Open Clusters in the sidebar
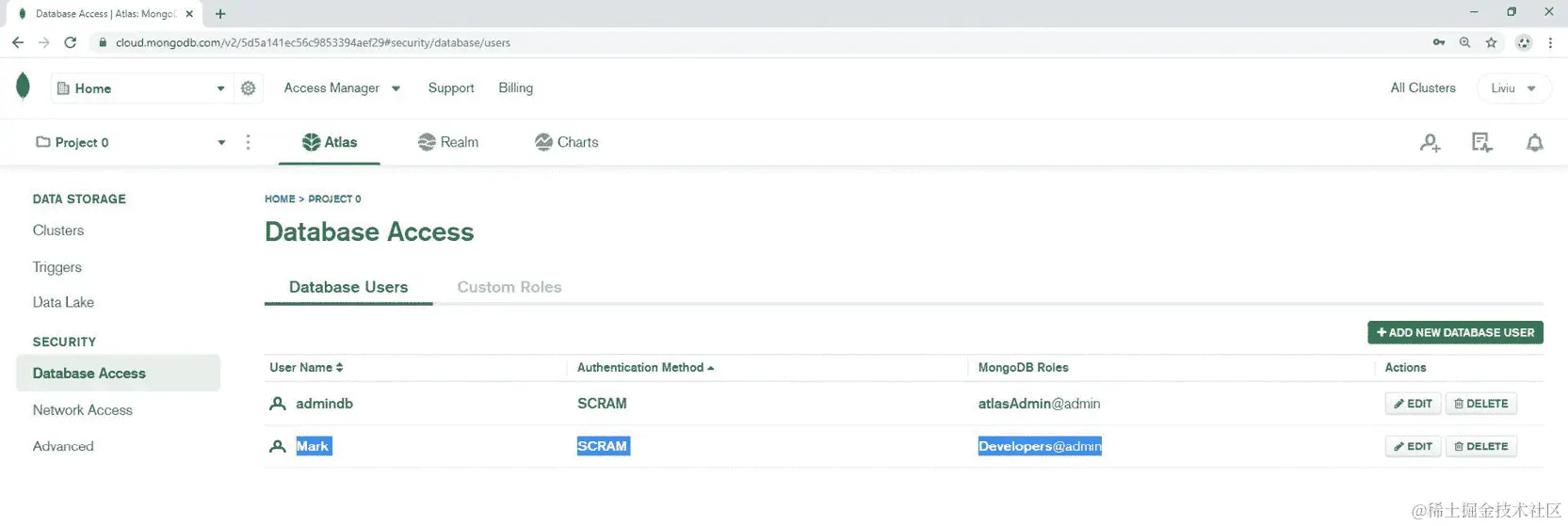 [58, 231]
